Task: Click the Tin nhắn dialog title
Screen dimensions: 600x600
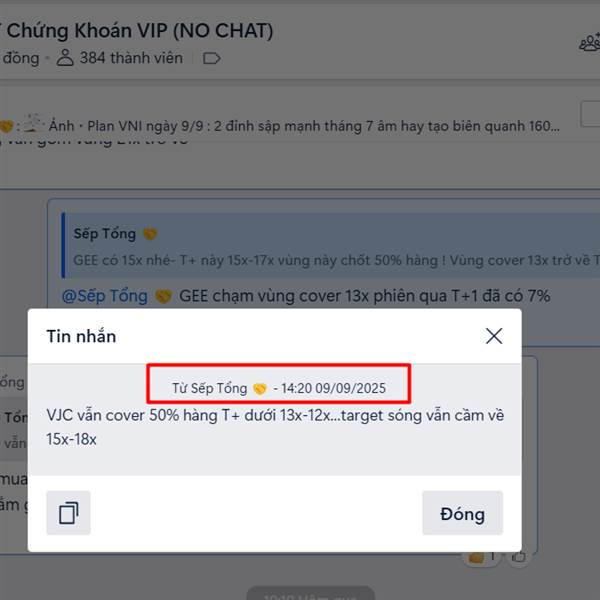Action: [81, 336]
